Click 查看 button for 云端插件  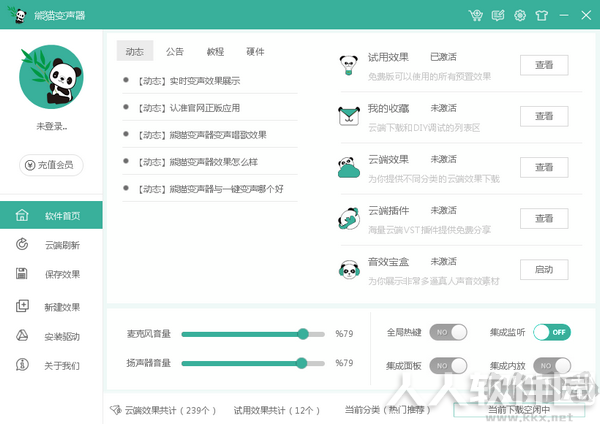(544, 219)
